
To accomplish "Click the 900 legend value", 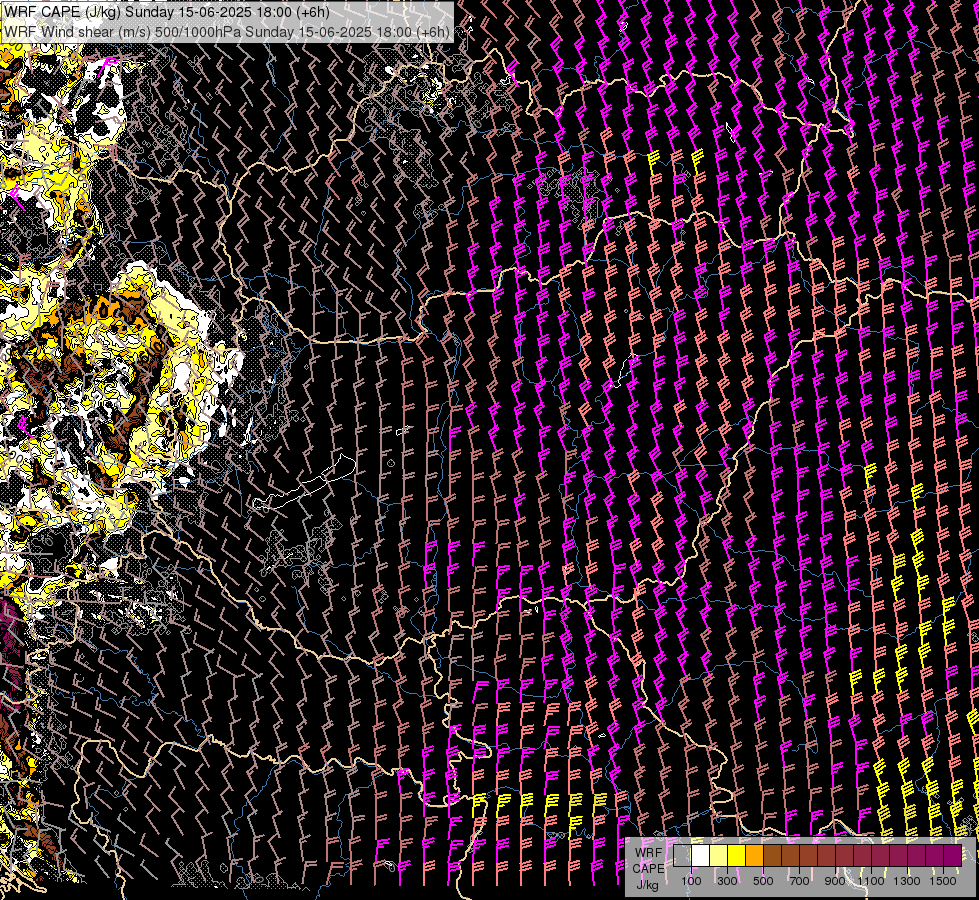I will pyautogui.click(x=835, y=881).
